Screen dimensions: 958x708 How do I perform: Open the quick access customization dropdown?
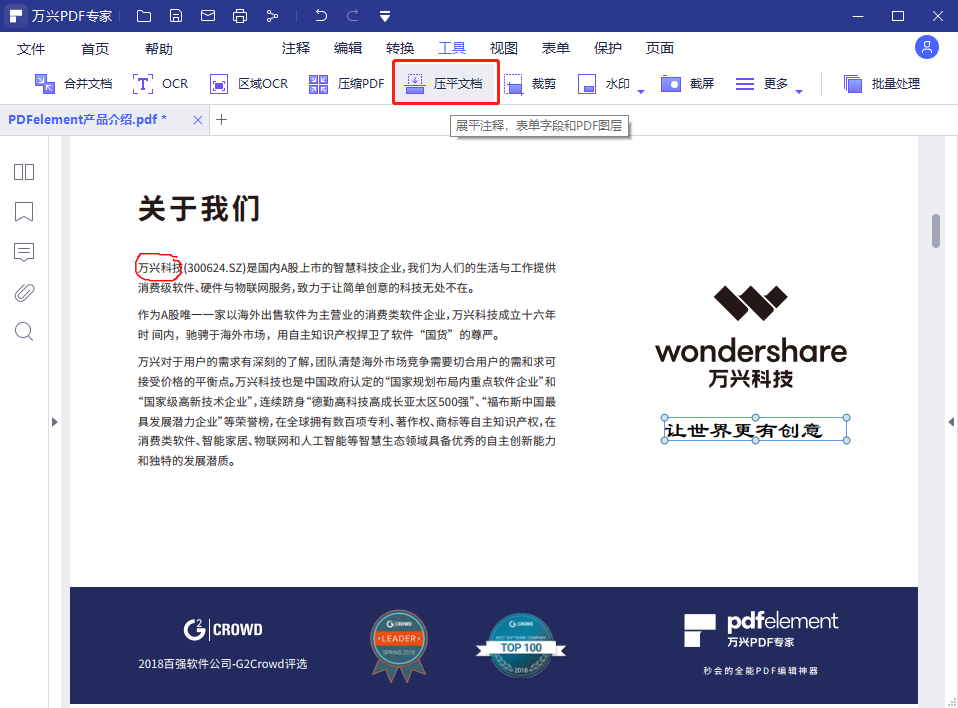[384, 15]
